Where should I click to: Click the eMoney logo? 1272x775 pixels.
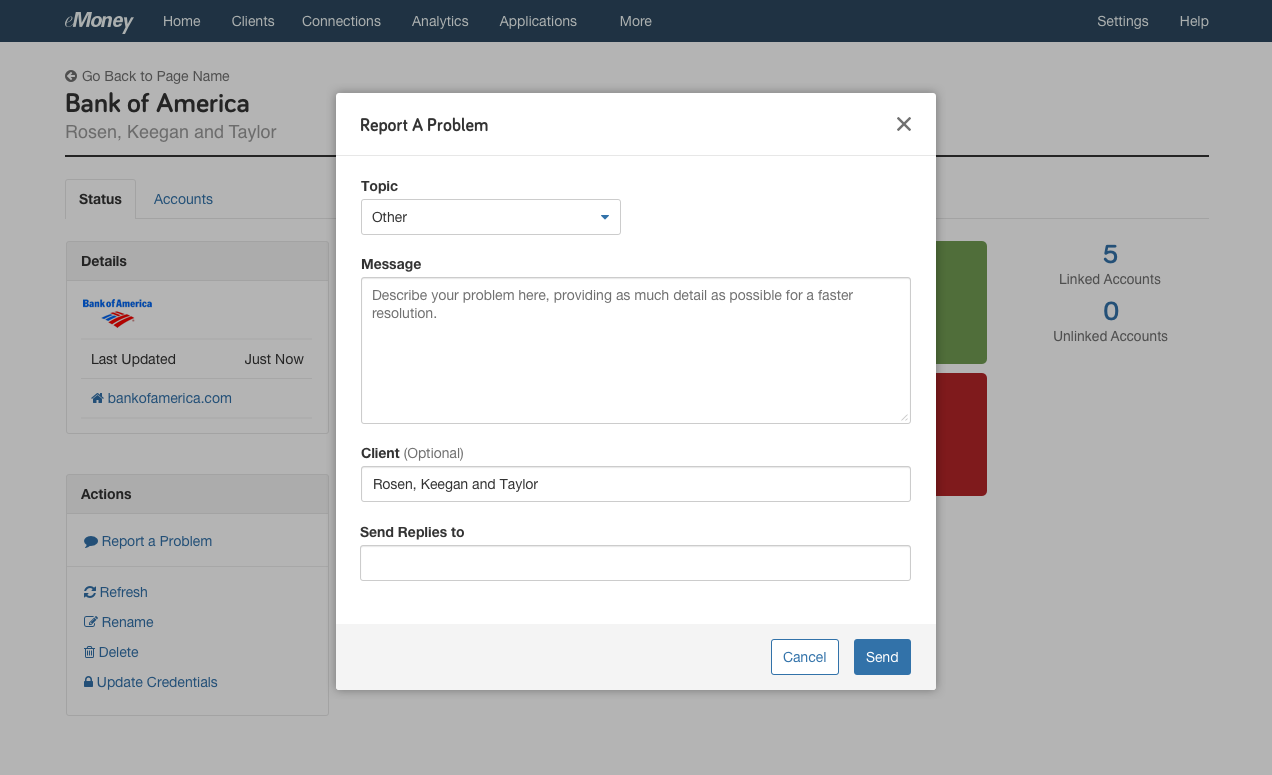tap(99, 21)
